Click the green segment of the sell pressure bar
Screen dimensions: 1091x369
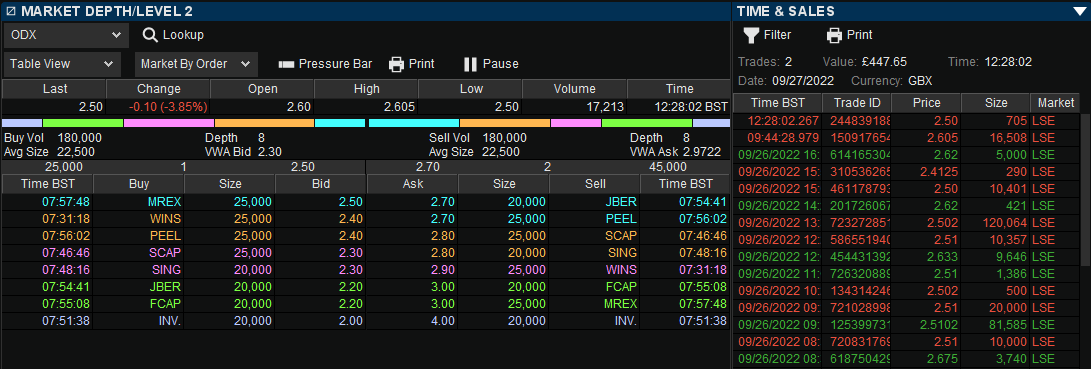(x=647, y=123)
